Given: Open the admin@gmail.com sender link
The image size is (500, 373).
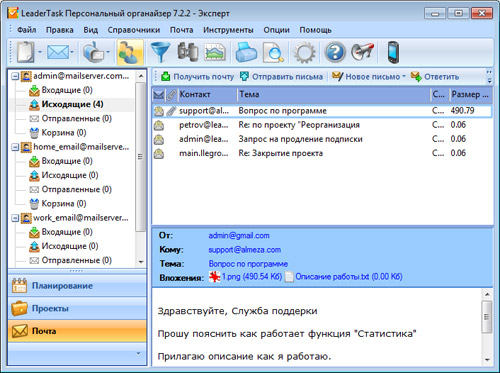Looking at the screenshot, I should coord(239,236).
